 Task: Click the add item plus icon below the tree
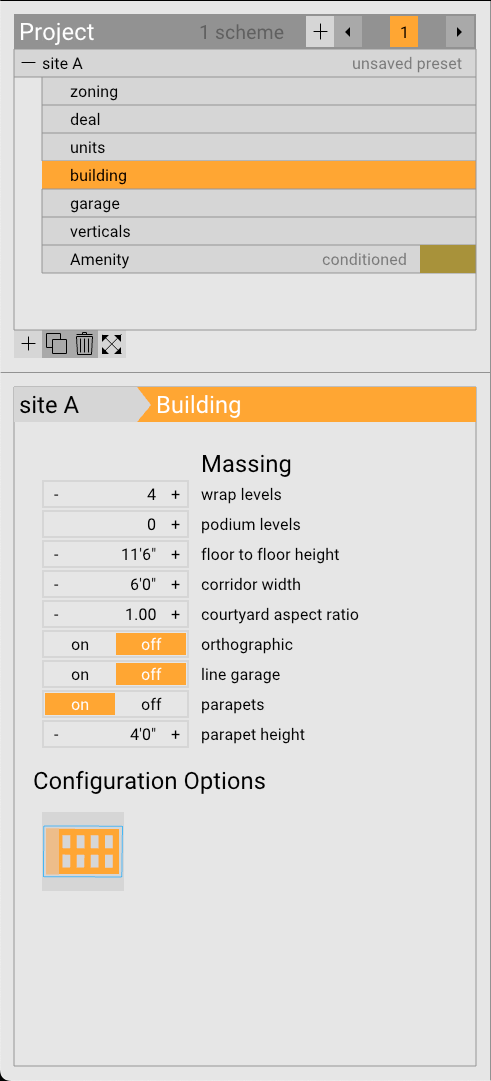28,343
